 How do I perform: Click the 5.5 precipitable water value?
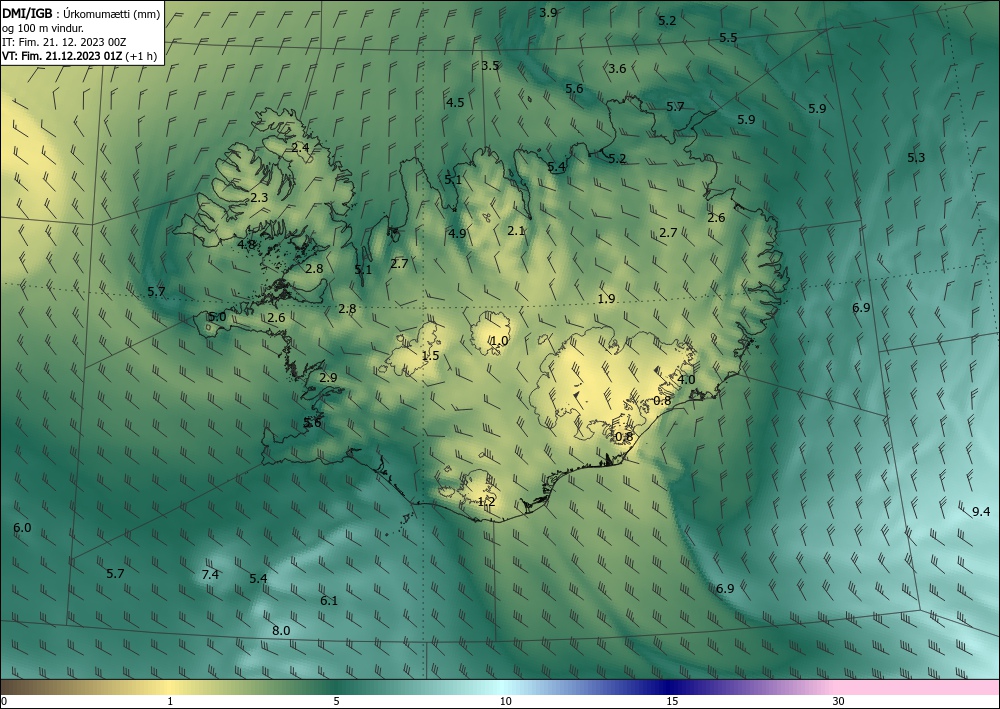pyautogui.click(x=728, y=38)
